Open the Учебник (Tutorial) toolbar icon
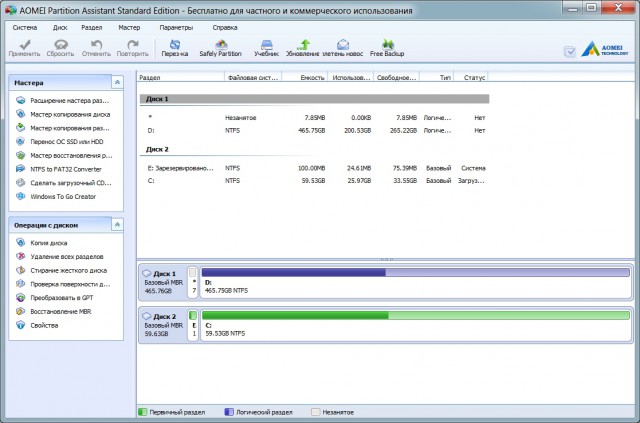This screenshot has width=640, height=423. pyautogui.click(x=266, y=48)
